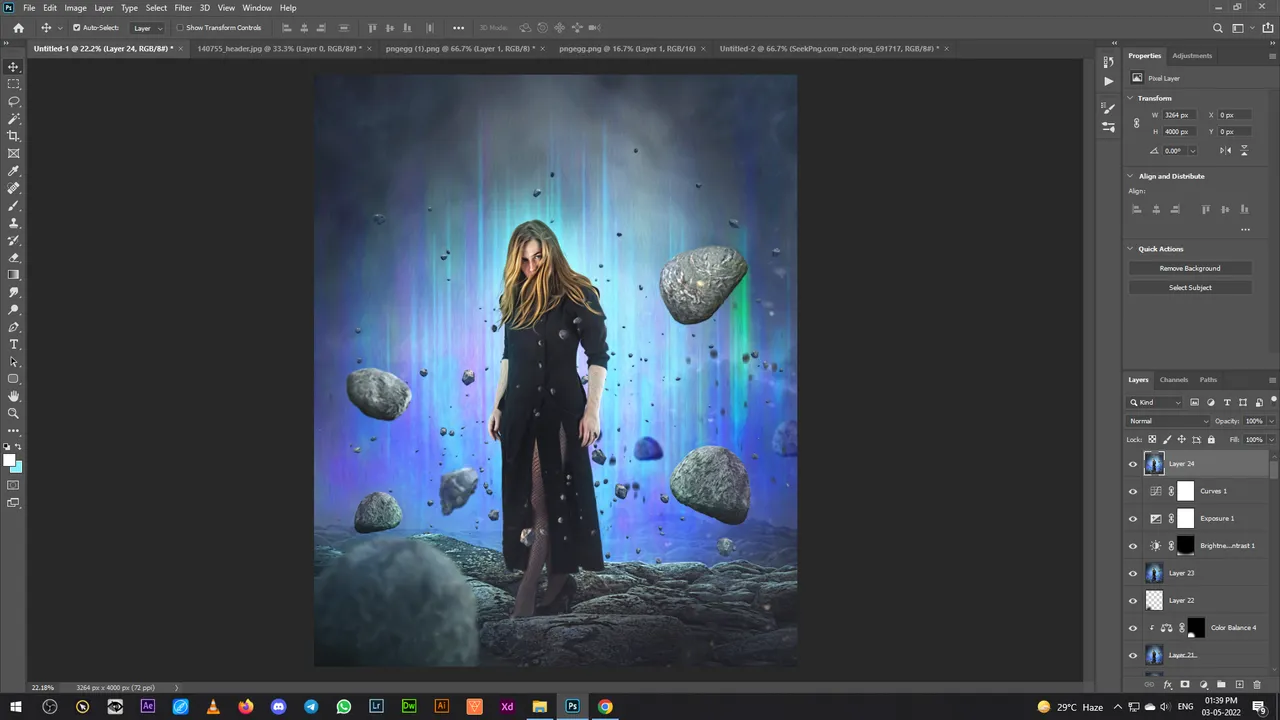1280x720 pixels.
Task: Select the Eyedropper tool
Action: pos(14,171)
